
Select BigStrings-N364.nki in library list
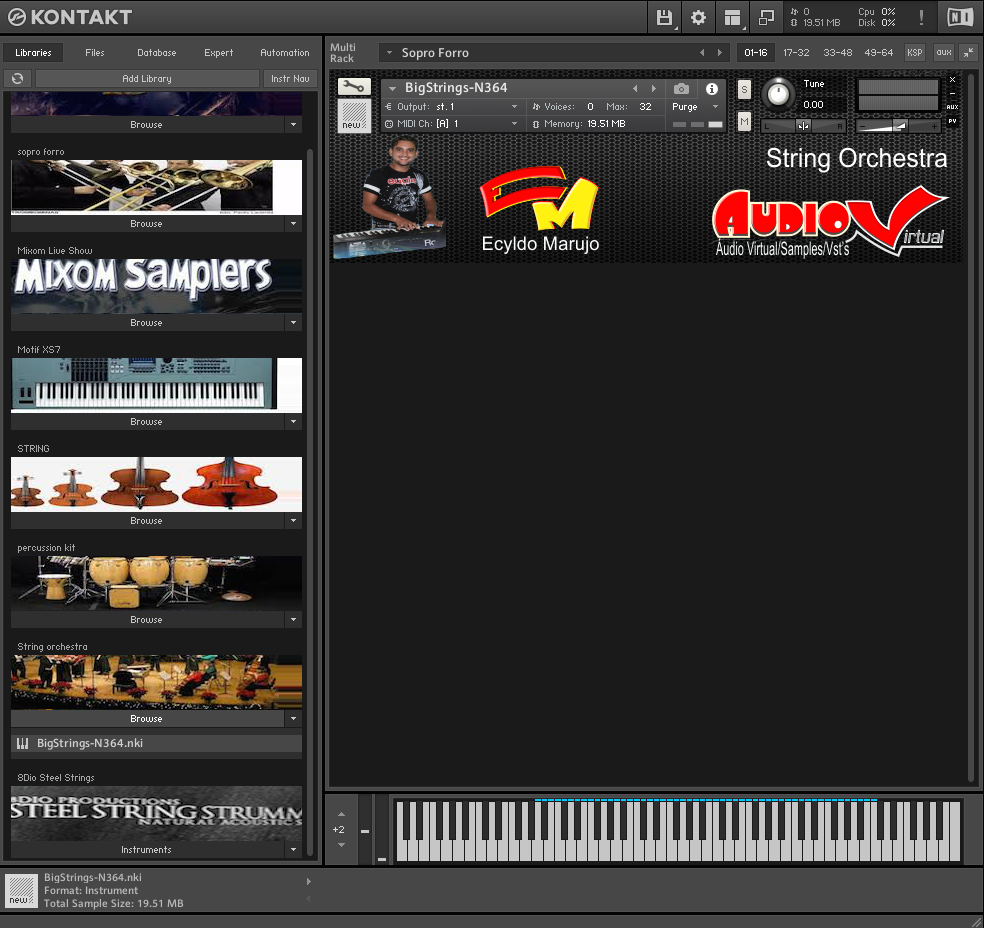[x=156, y=744]
